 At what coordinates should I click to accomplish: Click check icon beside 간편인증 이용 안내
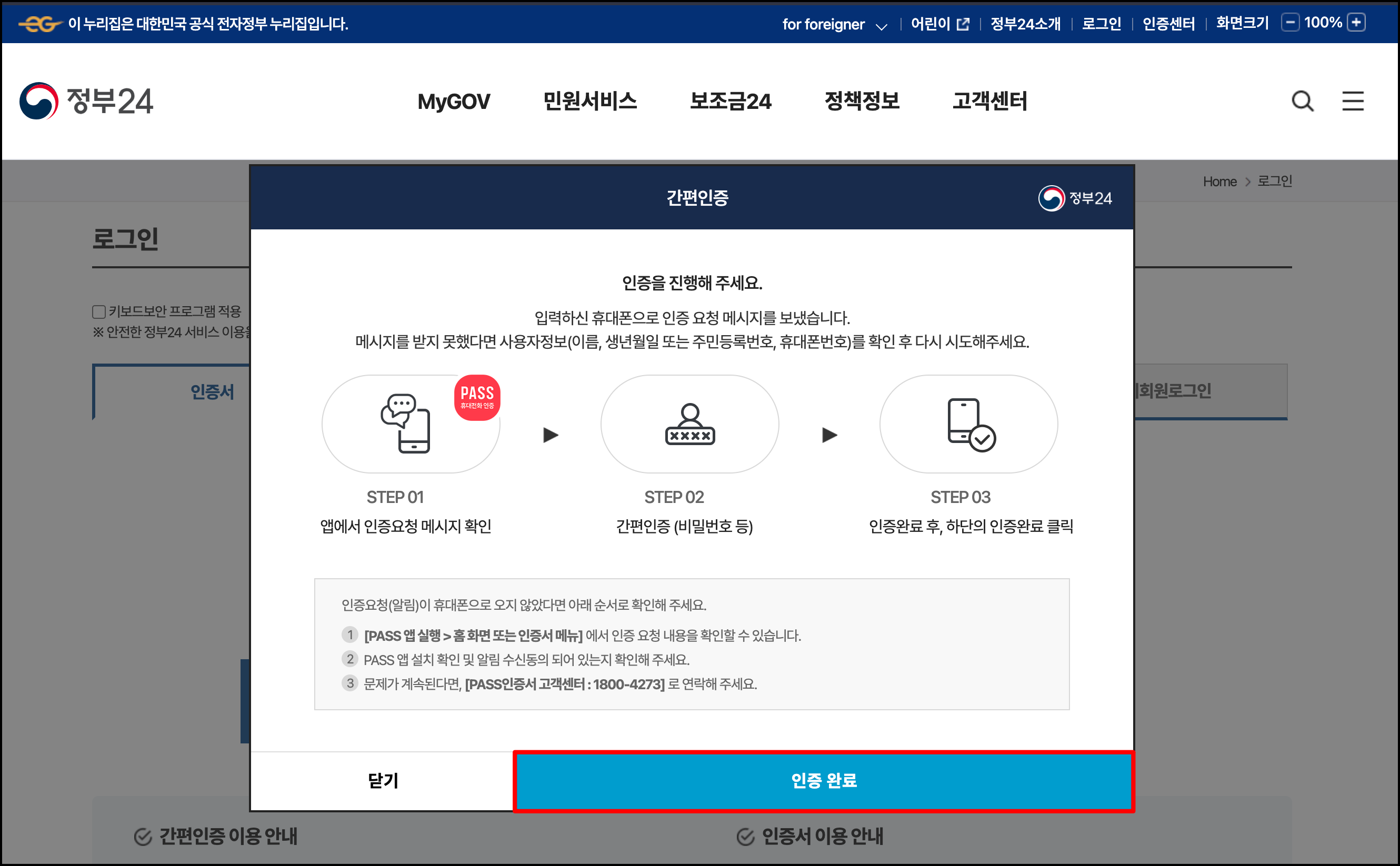point(143,837)
